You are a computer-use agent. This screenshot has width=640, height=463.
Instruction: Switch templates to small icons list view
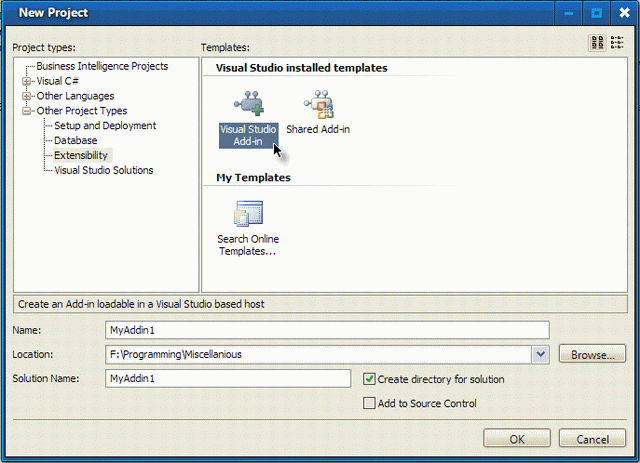tap(617, 42)
